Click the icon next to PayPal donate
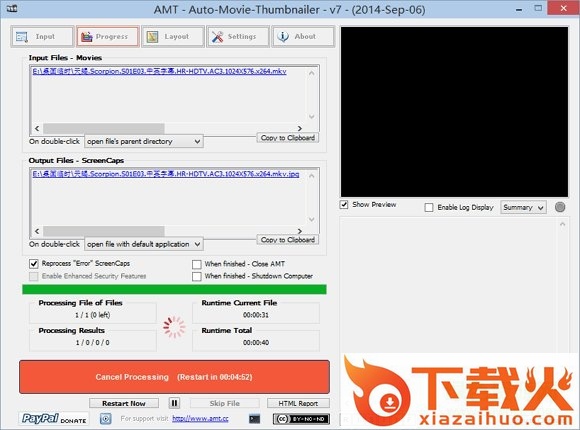The height and width of the screenshot is (430, 580). [x=106, y=419]
